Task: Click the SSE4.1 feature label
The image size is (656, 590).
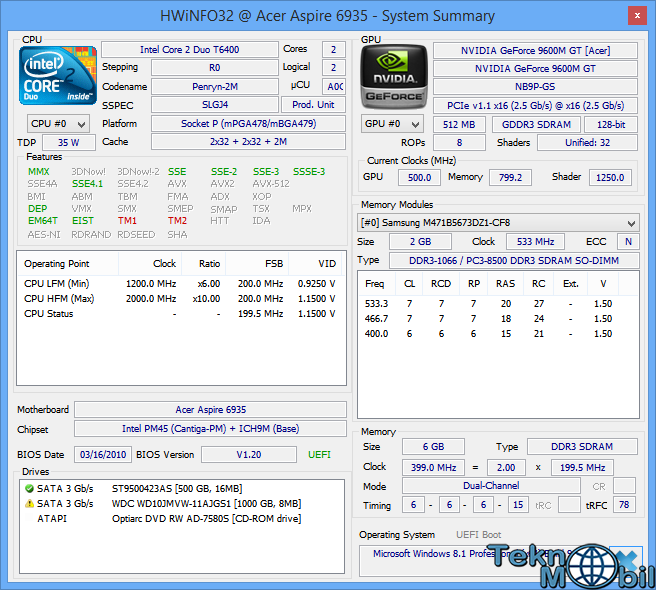Action: (x=87, y=184)
